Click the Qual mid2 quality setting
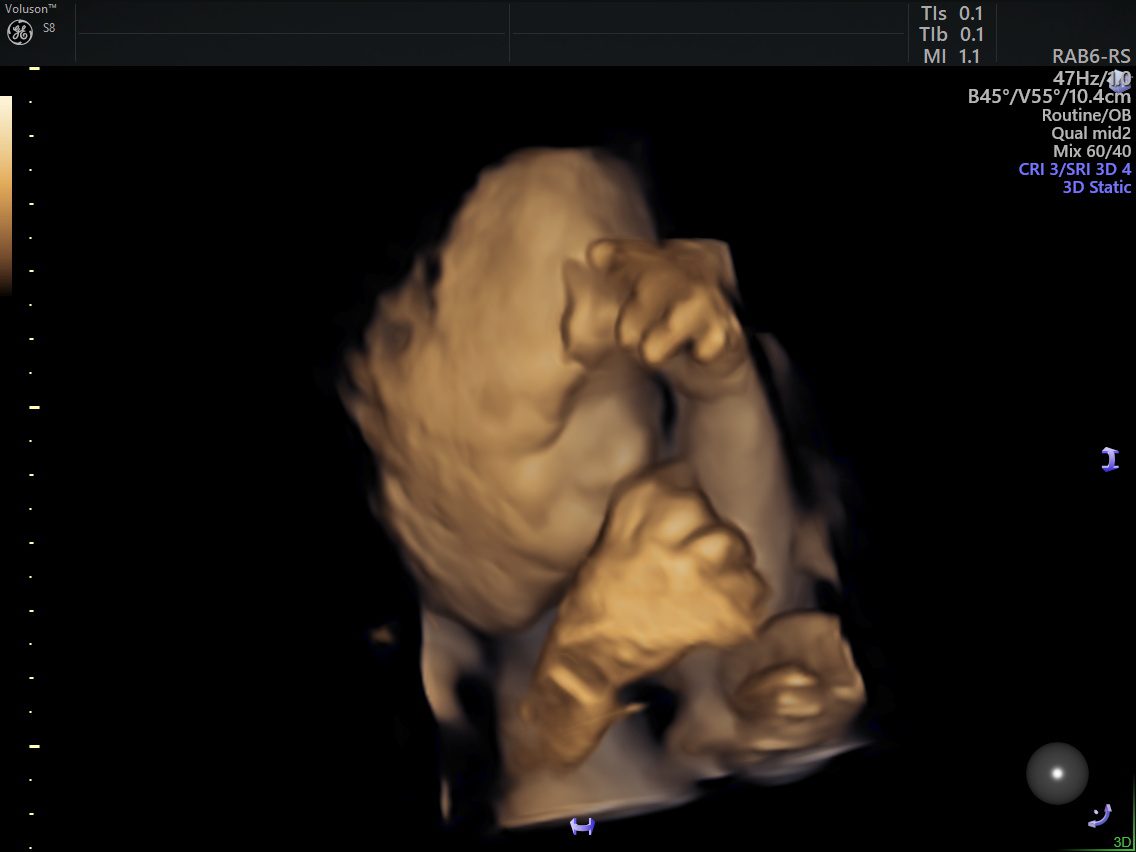The image size is (1136, 852). [x=1091, y=133]
